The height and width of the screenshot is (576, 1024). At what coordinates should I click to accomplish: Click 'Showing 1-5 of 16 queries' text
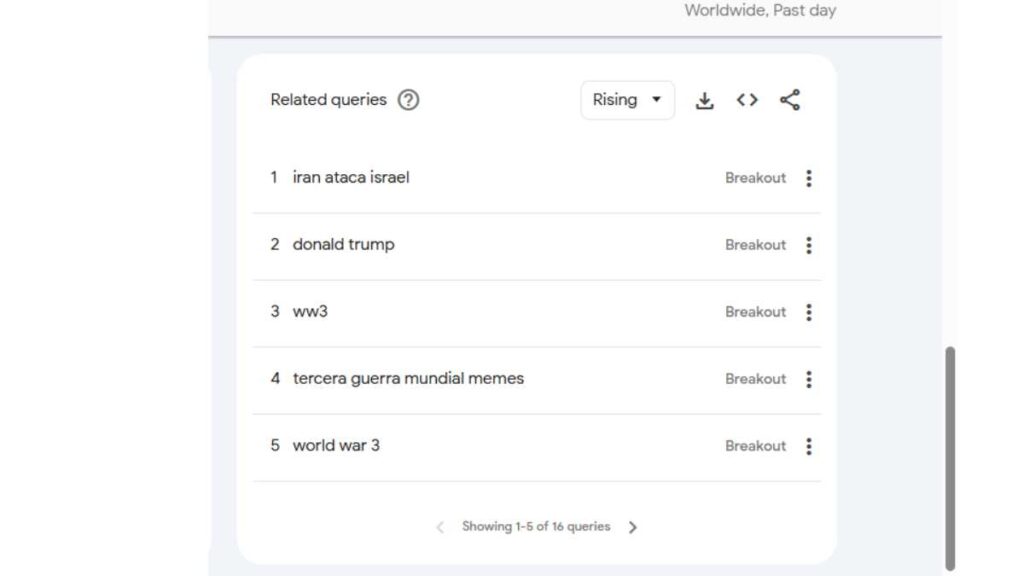tap(537, 526)
